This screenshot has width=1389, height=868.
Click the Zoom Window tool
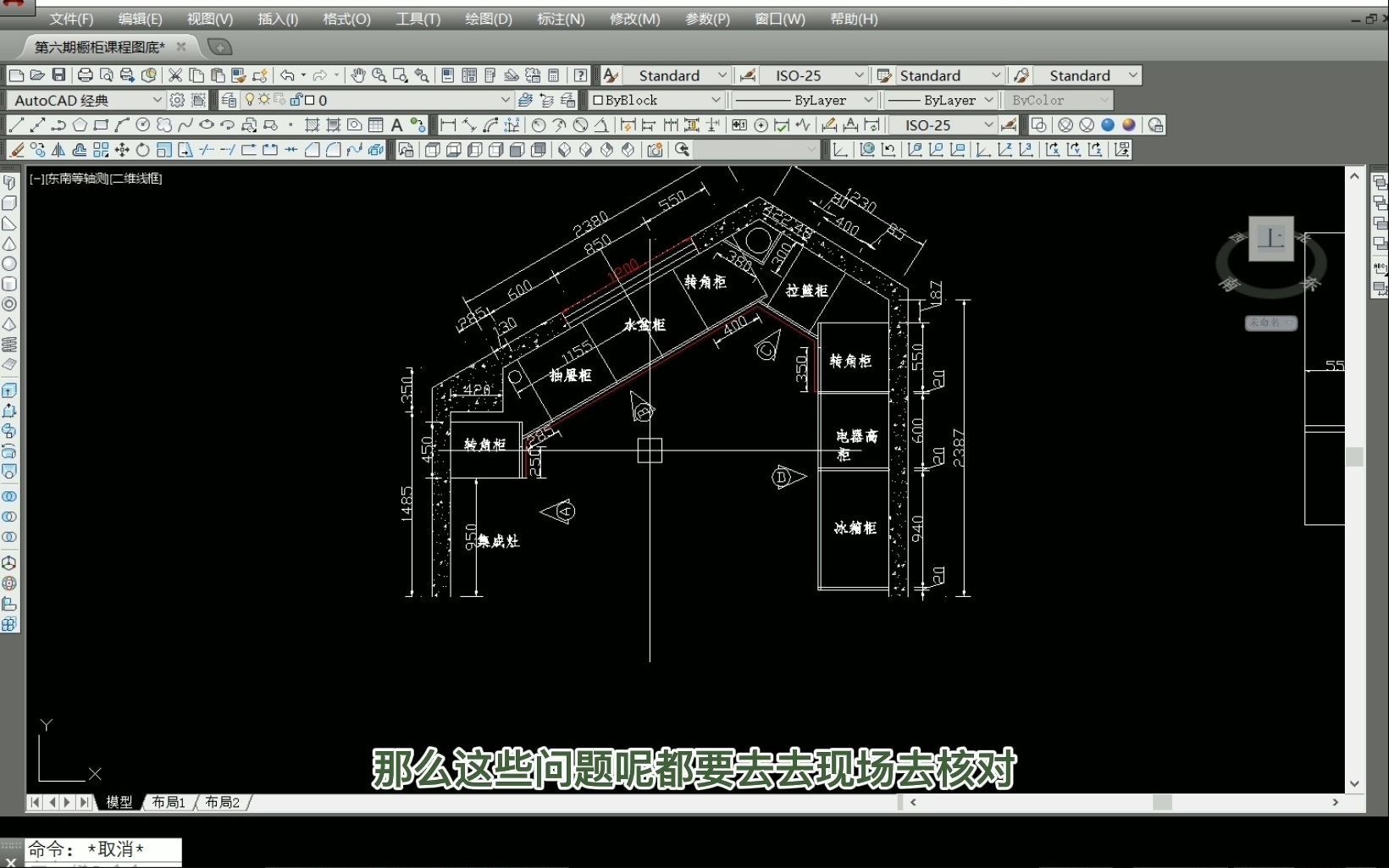click(x=401, y=75)
